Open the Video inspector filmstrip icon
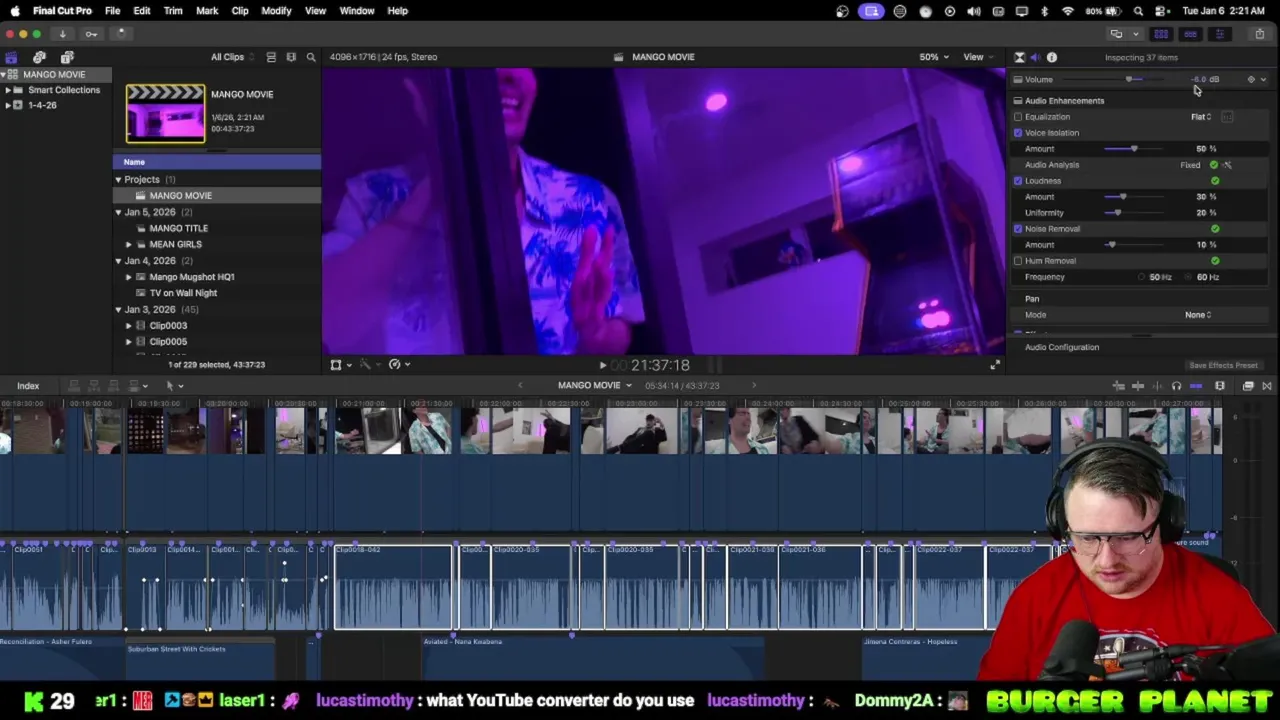1280x720 pixels. click(1019, 57)
